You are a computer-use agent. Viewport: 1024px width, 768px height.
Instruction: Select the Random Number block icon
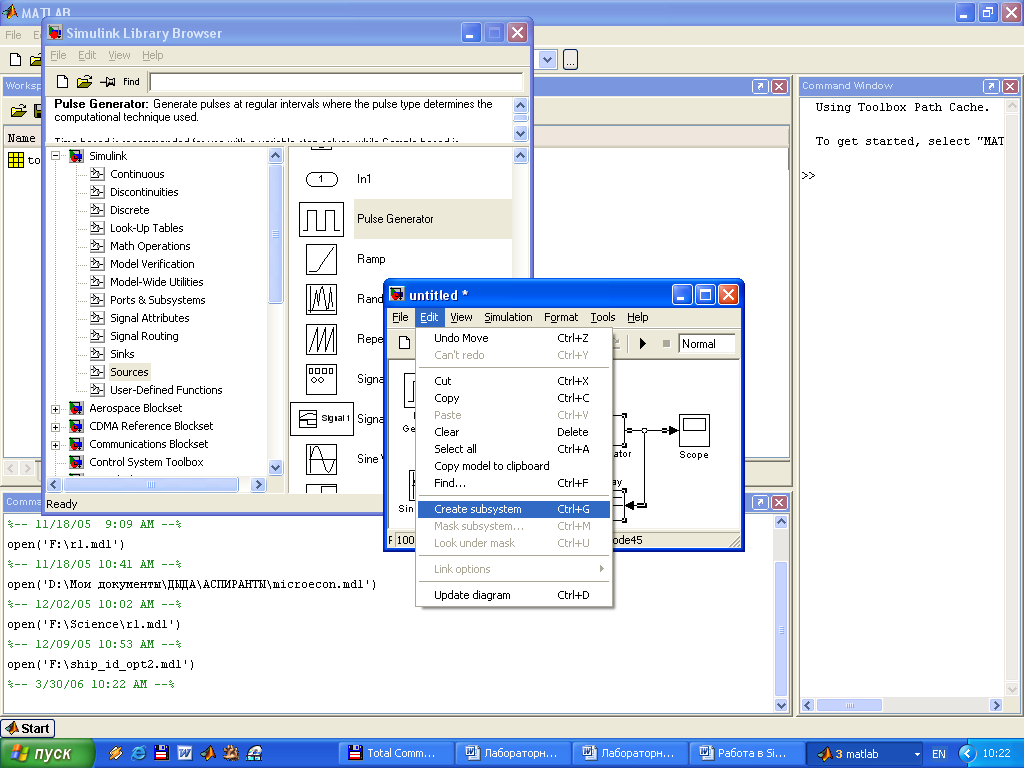(321, 299)
